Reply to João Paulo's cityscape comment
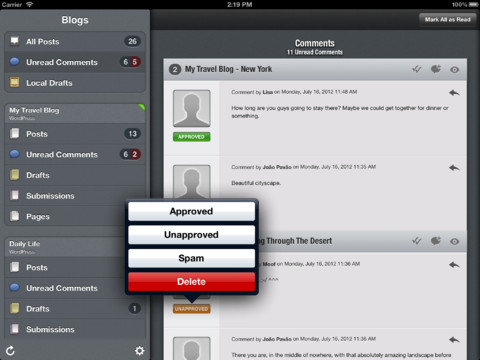Viewport: 480px width, 360px height. (454, 168)
